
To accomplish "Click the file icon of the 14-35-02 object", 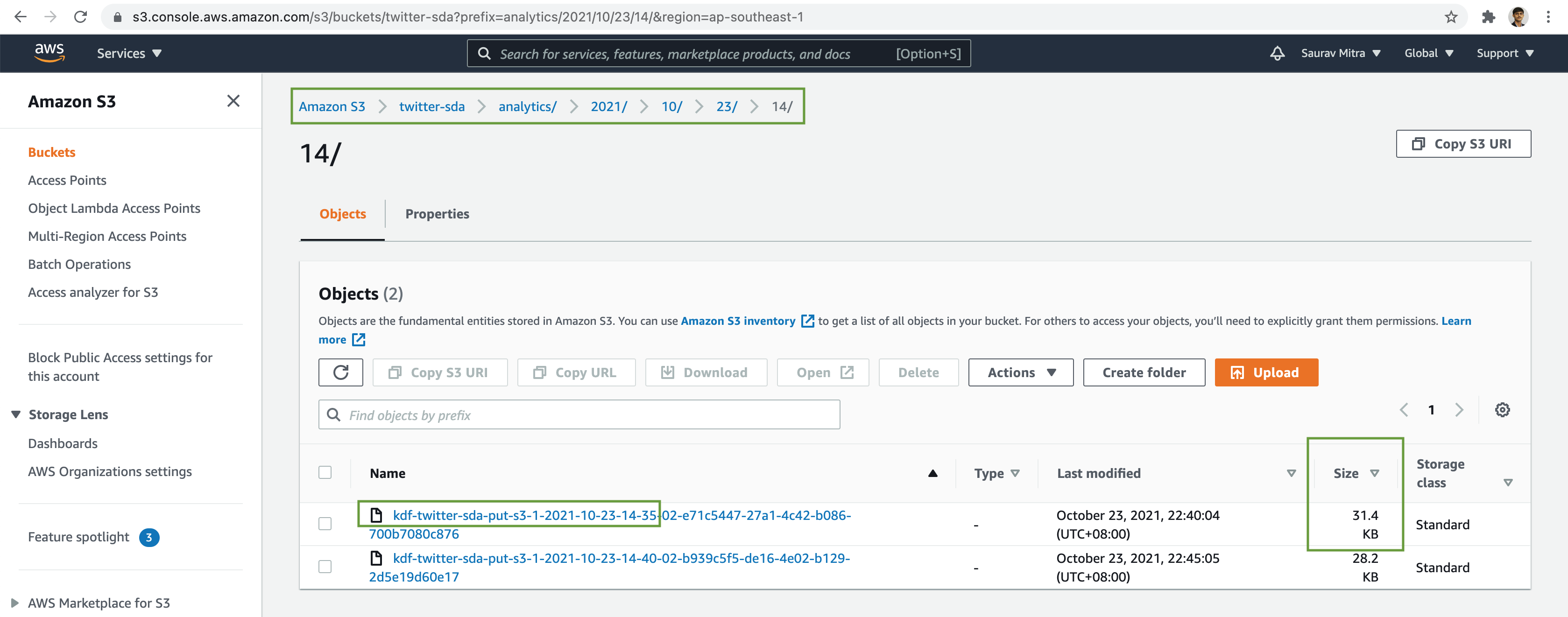I will [x=377, y=515].
